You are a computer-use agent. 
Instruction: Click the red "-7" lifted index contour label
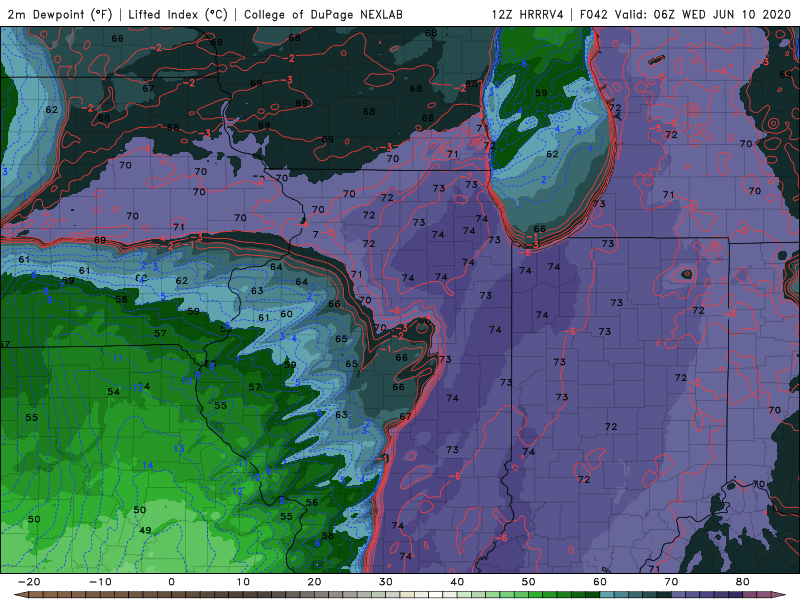coord(468,176)
